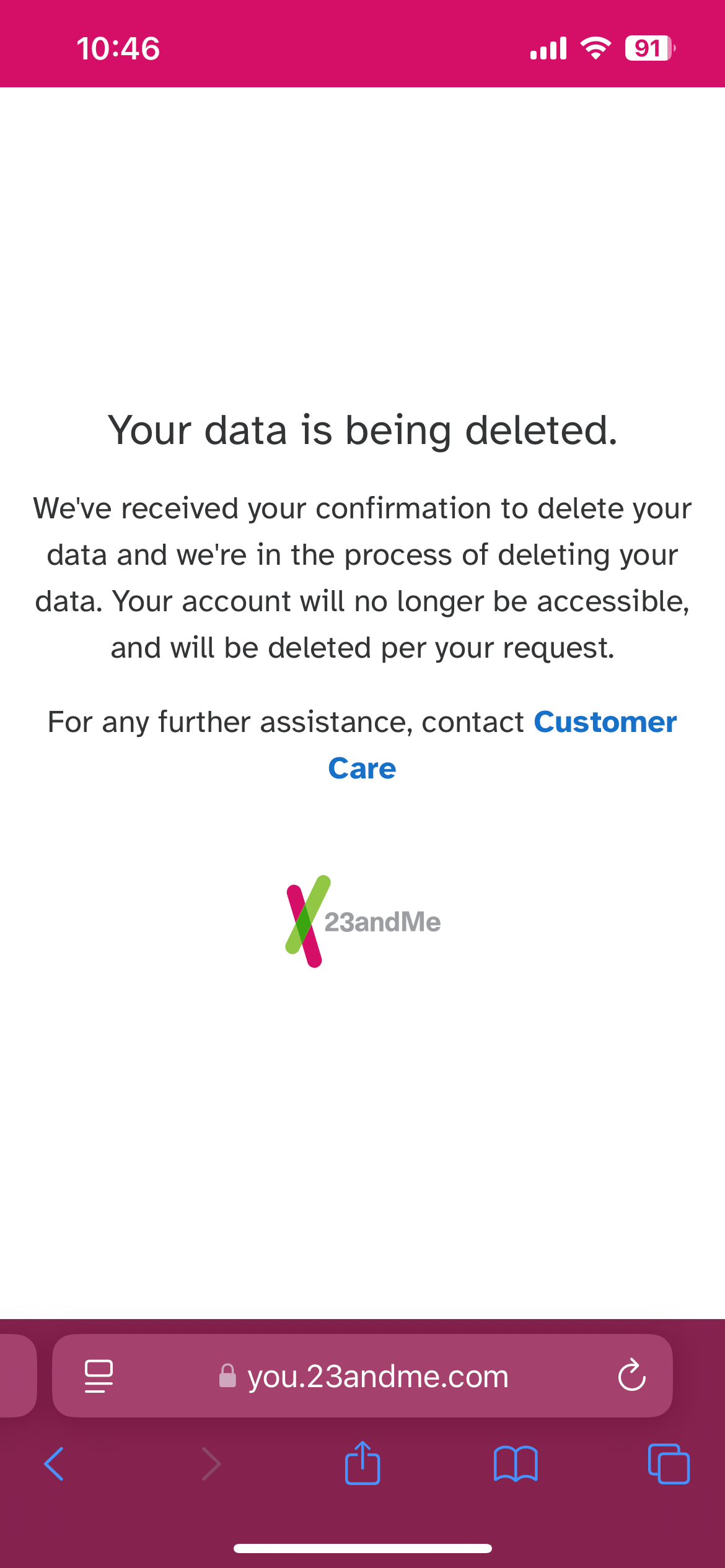
Task: Tap the battery level indicator
Action: pos(649,48)
